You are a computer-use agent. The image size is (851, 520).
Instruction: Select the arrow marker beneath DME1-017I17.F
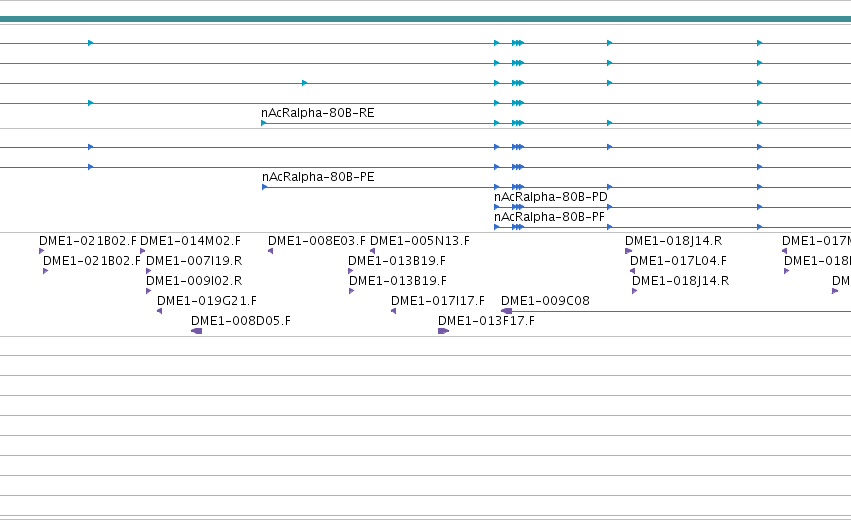[393, 311]
